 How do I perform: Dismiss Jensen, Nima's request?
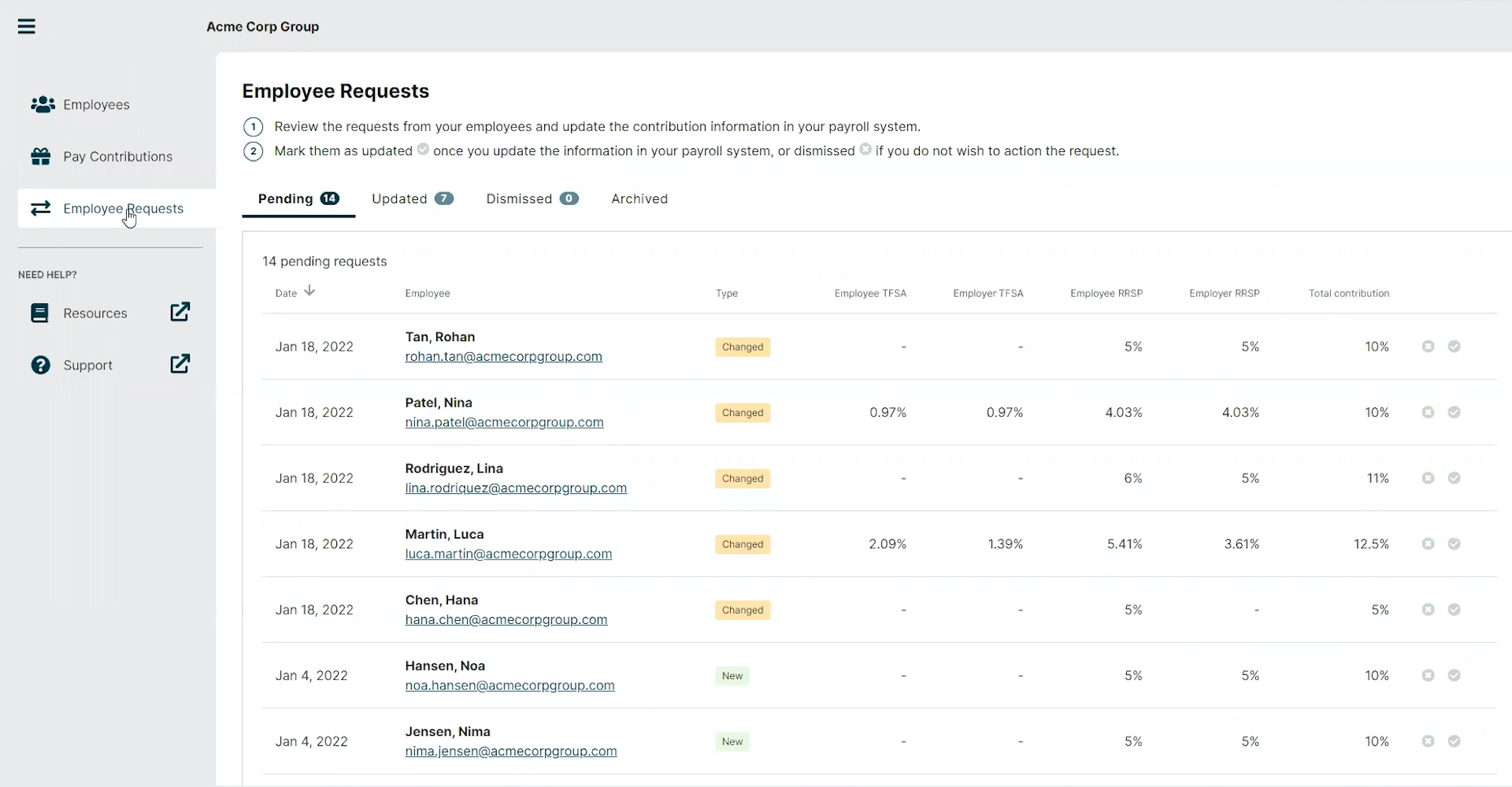1428,741
